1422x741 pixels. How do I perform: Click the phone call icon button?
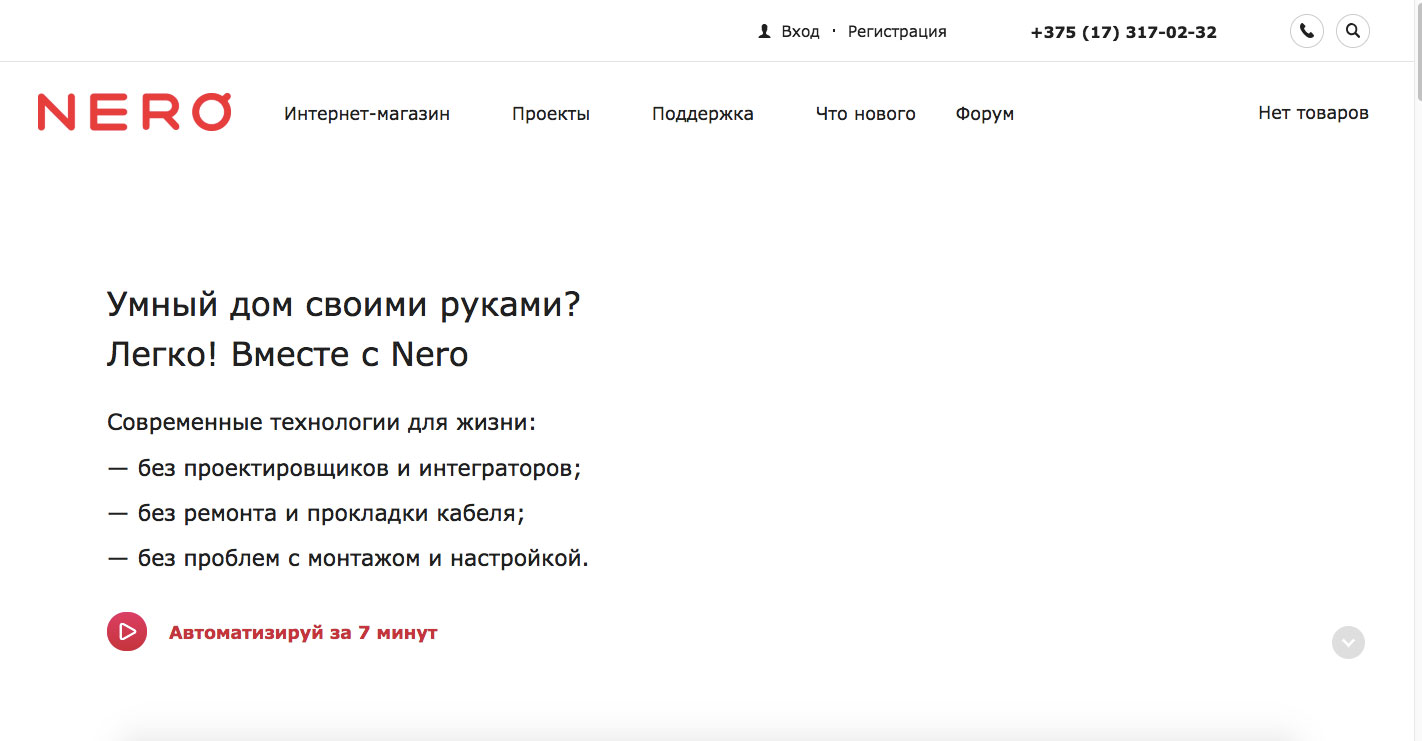tap(1306, 31)
